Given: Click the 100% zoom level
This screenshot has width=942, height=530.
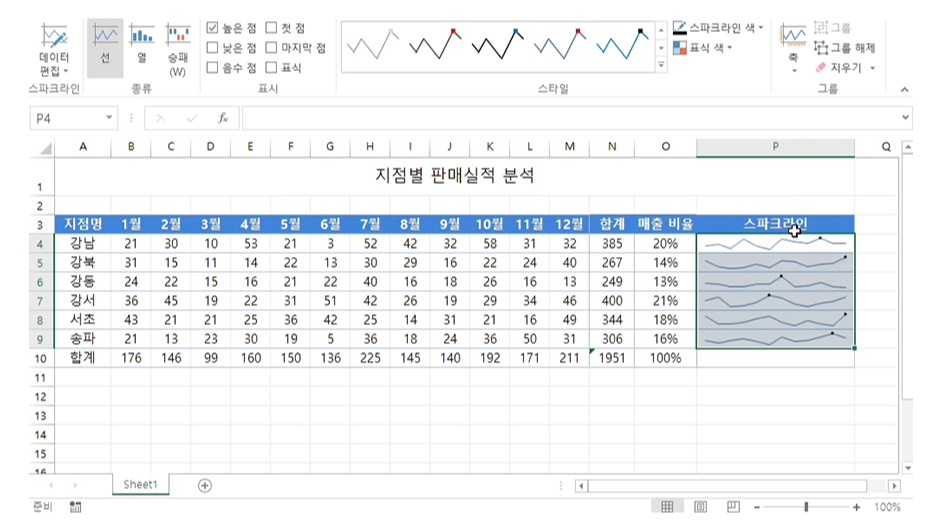Looking at the screenshot, I should tap(887, 507).
